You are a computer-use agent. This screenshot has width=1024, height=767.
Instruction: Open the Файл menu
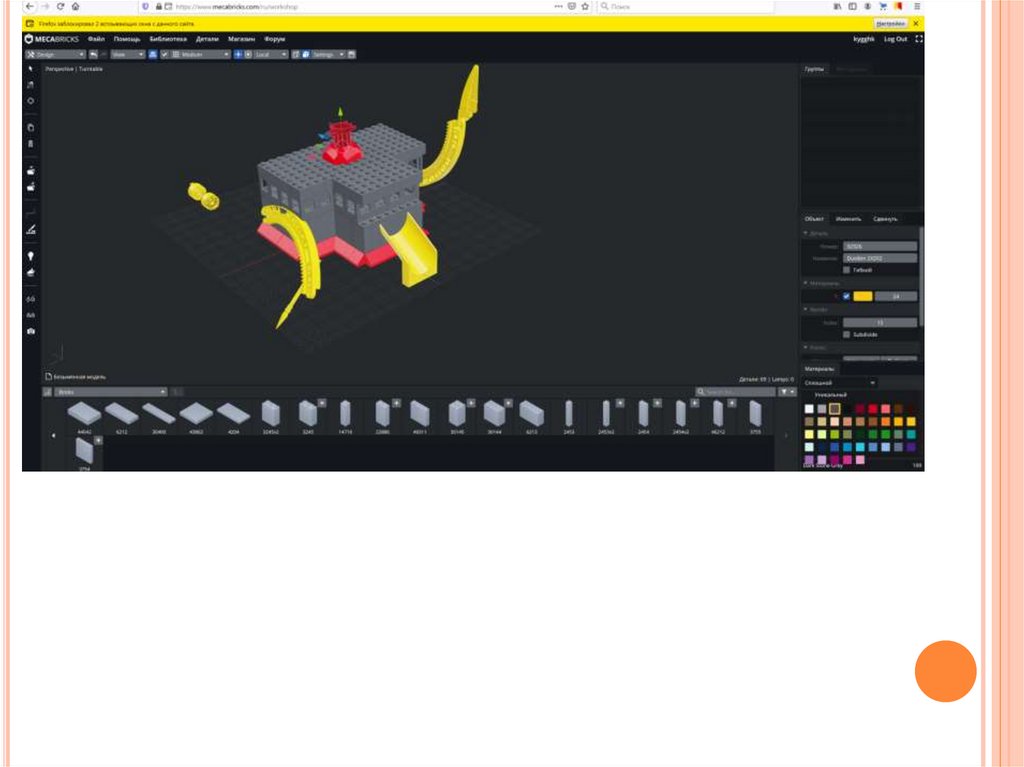[x=96, y=39]
